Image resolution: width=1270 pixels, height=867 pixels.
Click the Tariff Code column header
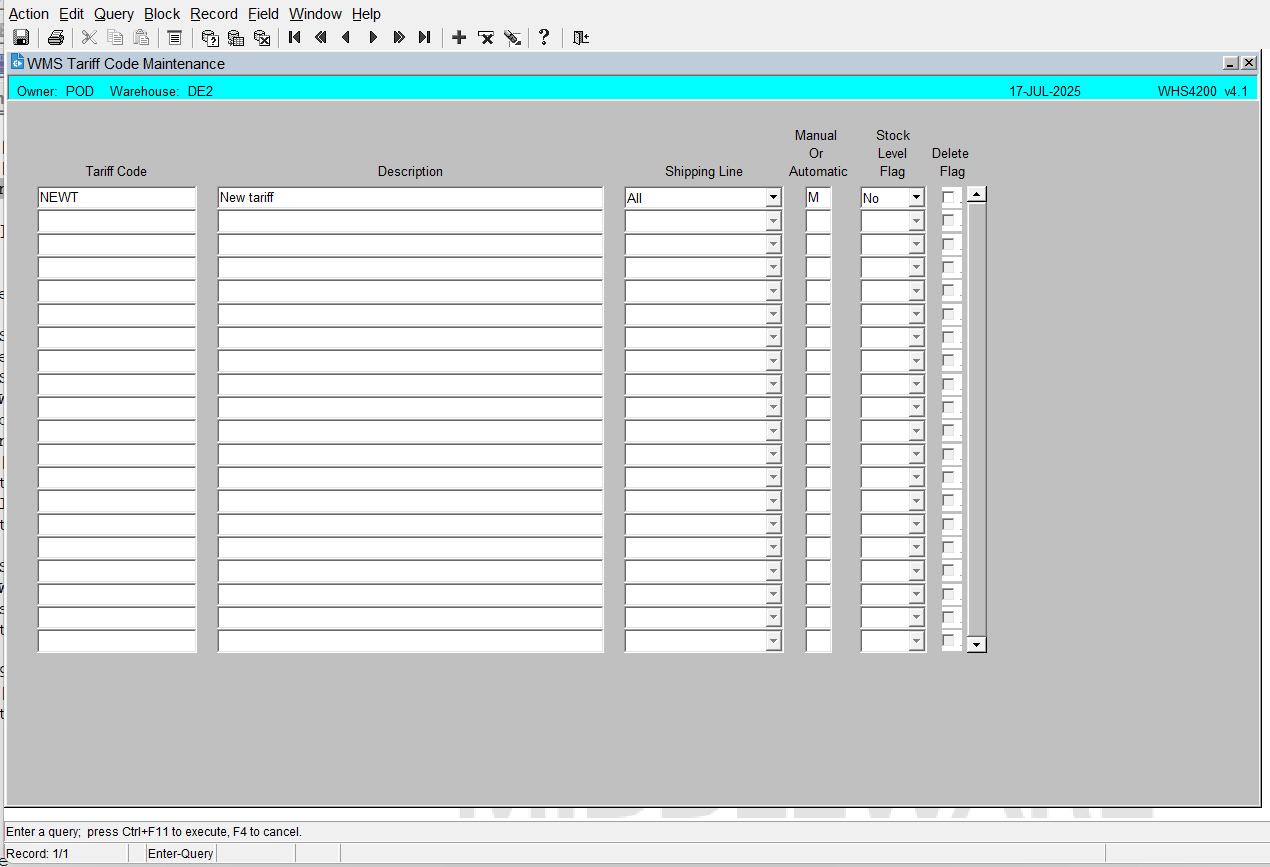coord(116,172)
